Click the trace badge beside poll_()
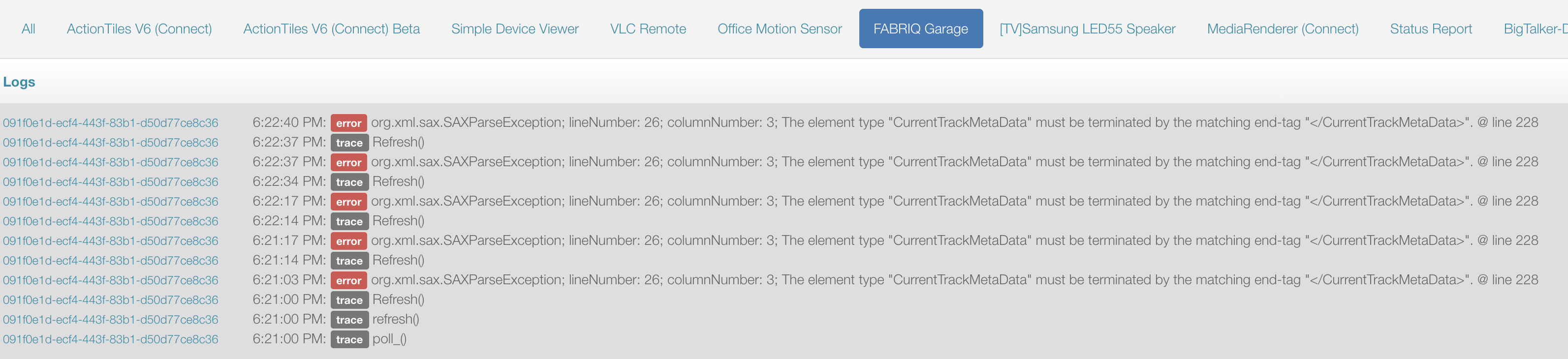Image resolution: width=1568 pixels, height=359 pixels. [x=349, y=339]
